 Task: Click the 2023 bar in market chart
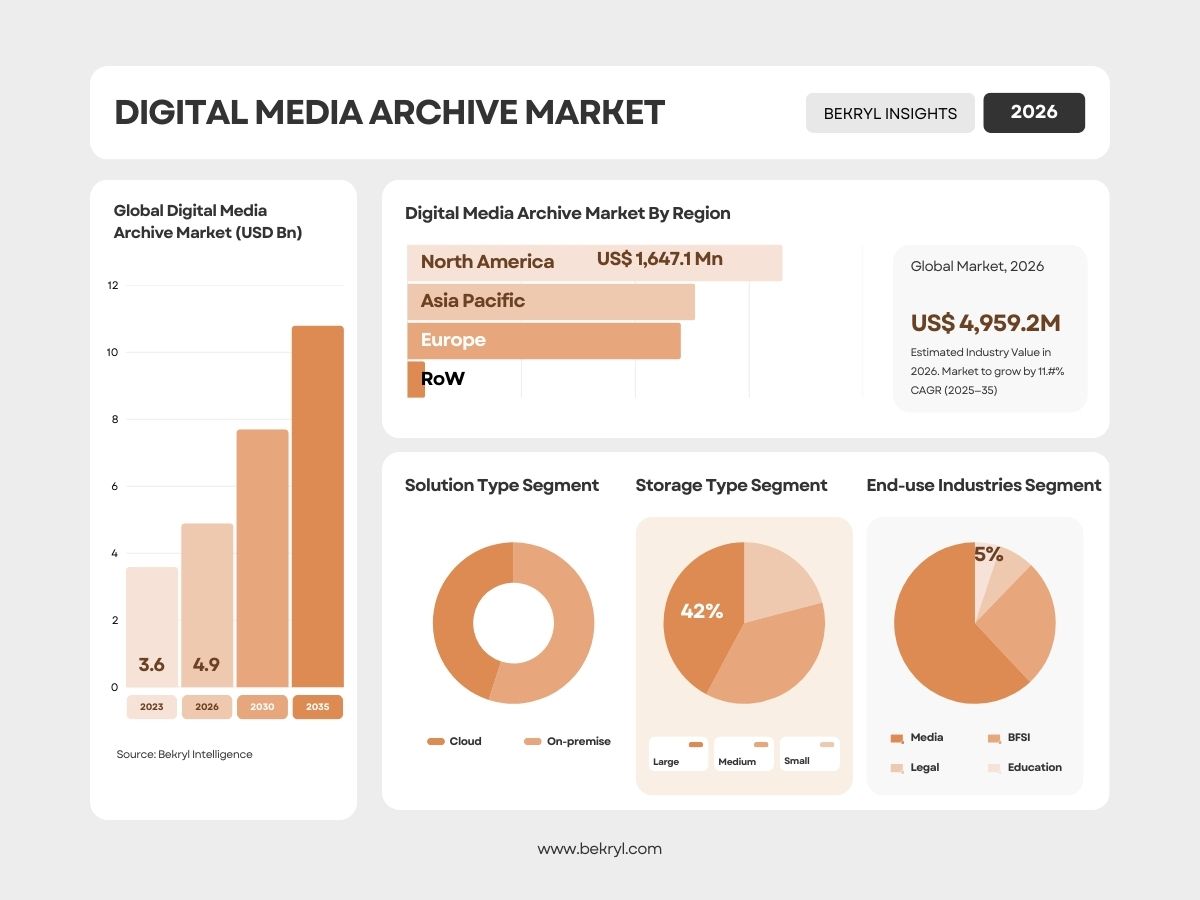[x=152, y=627]
